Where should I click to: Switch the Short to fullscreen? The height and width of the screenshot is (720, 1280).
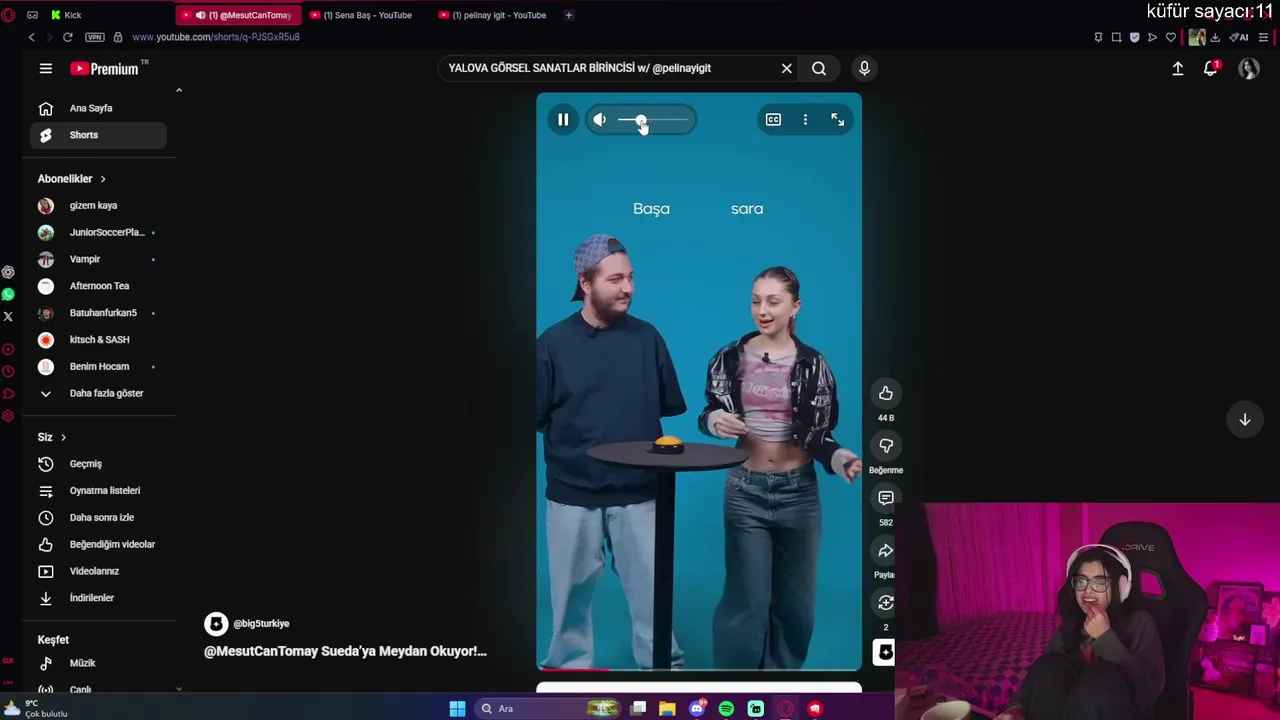pos(838,120)
